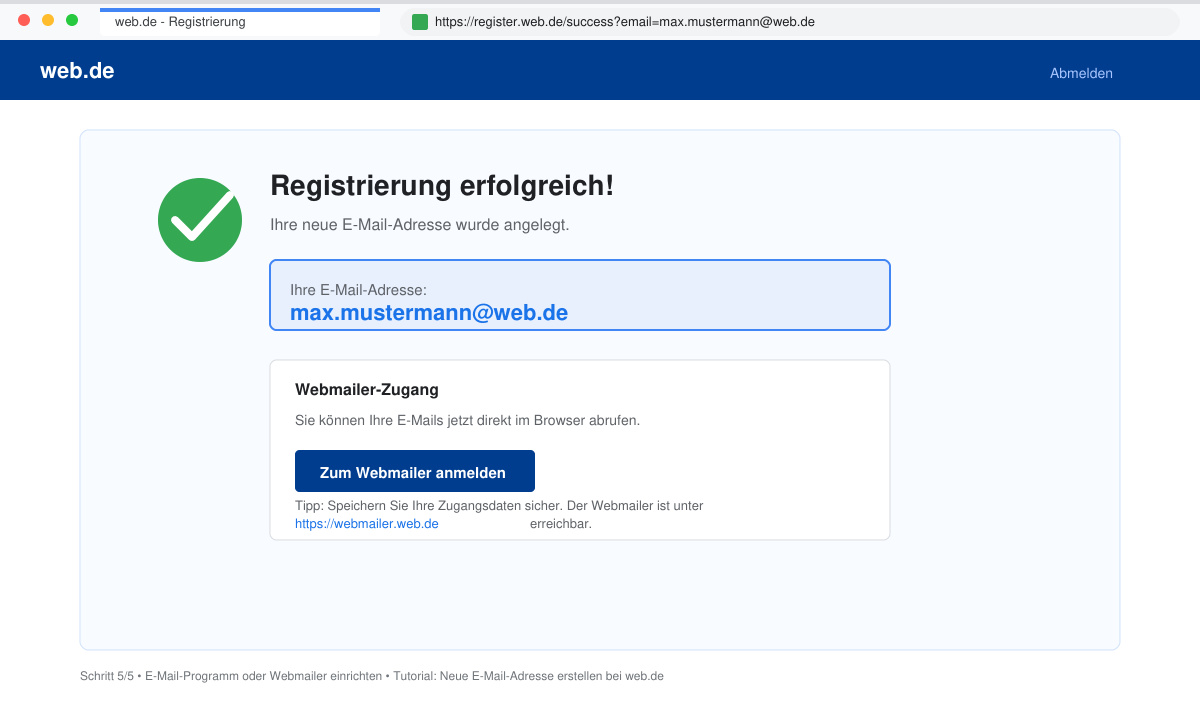Close the window with the red button

pyautogui.click(x=24, y=20)
